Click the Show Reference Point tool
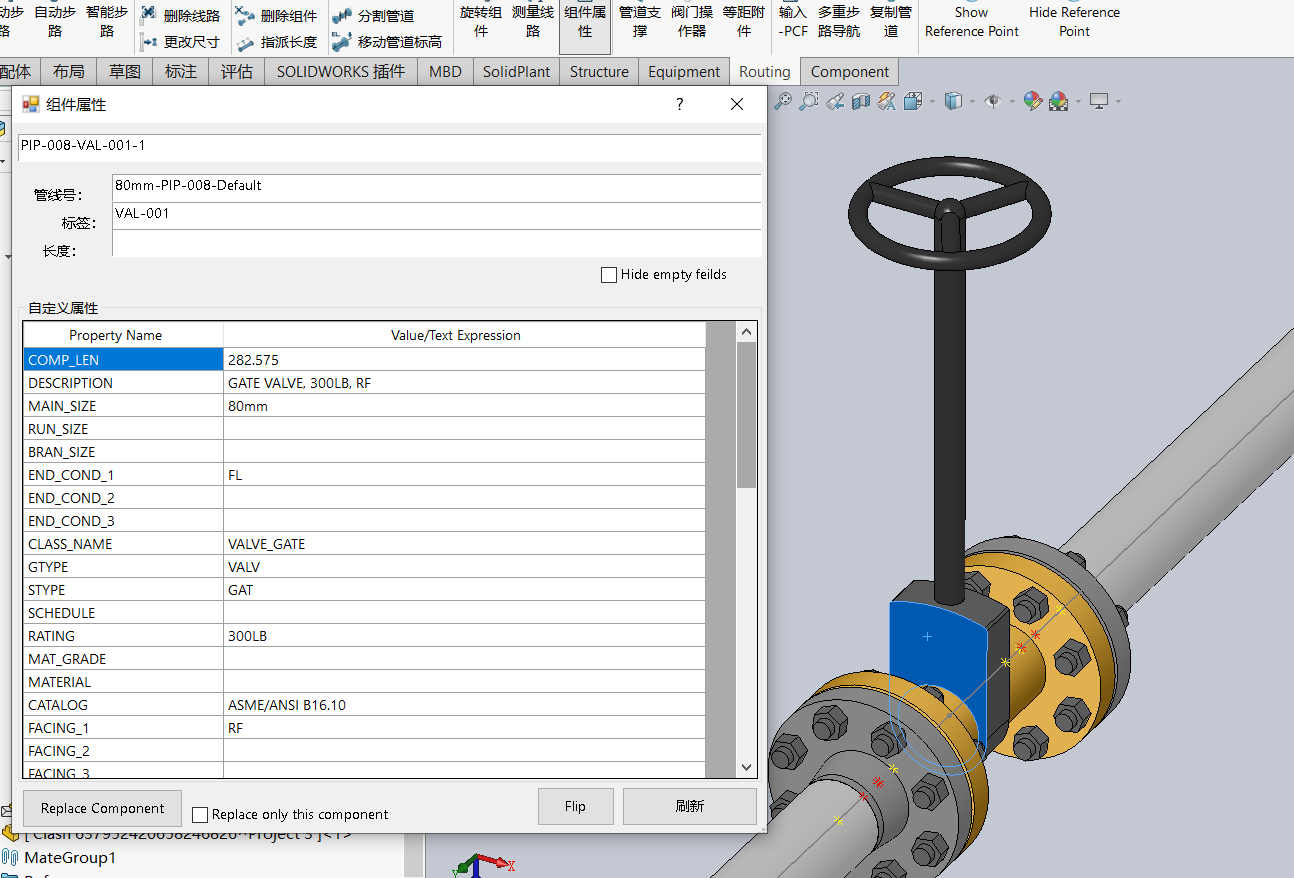 [972, 21]
